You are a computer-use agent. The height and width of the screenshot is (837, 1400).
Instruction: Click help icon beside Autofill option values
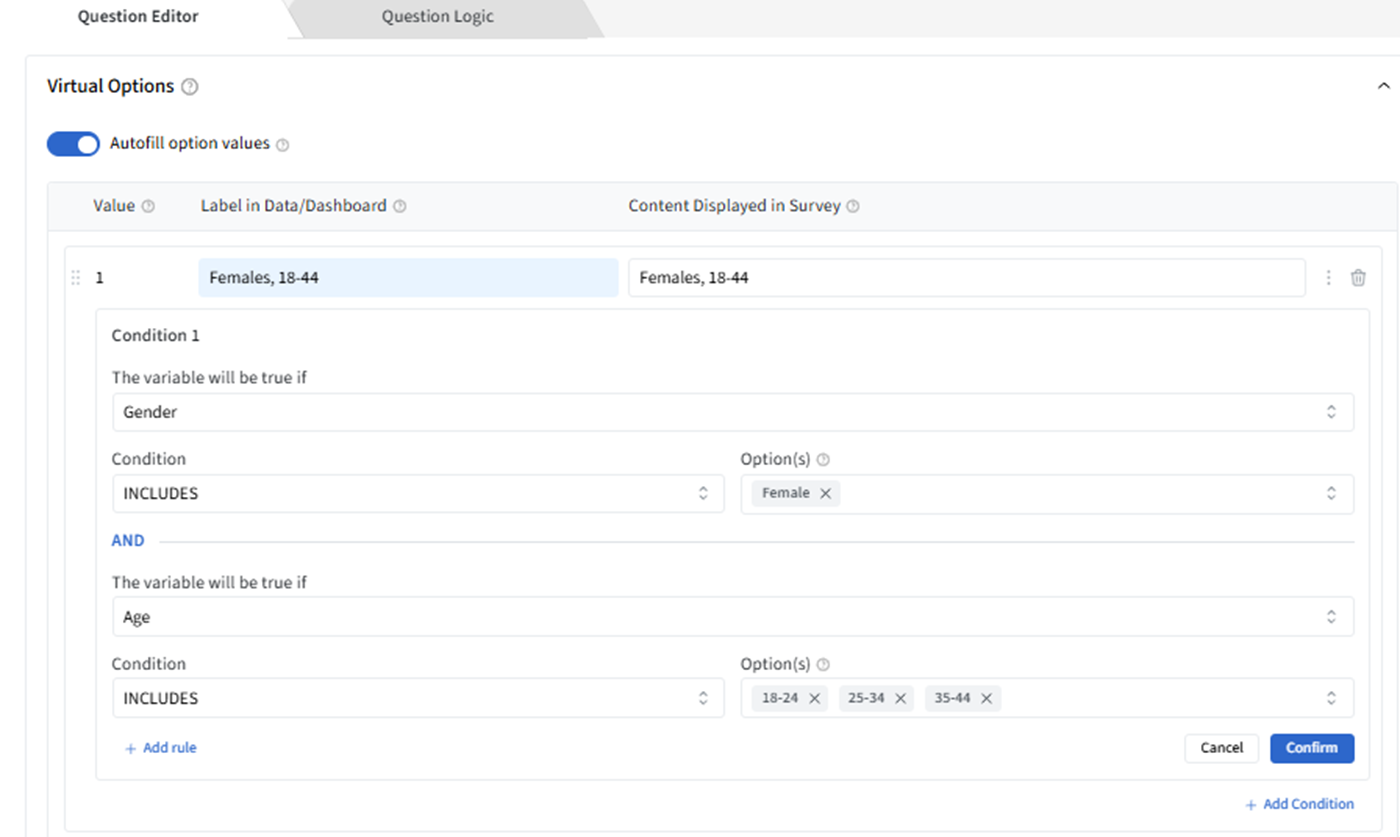click(282, 145)
